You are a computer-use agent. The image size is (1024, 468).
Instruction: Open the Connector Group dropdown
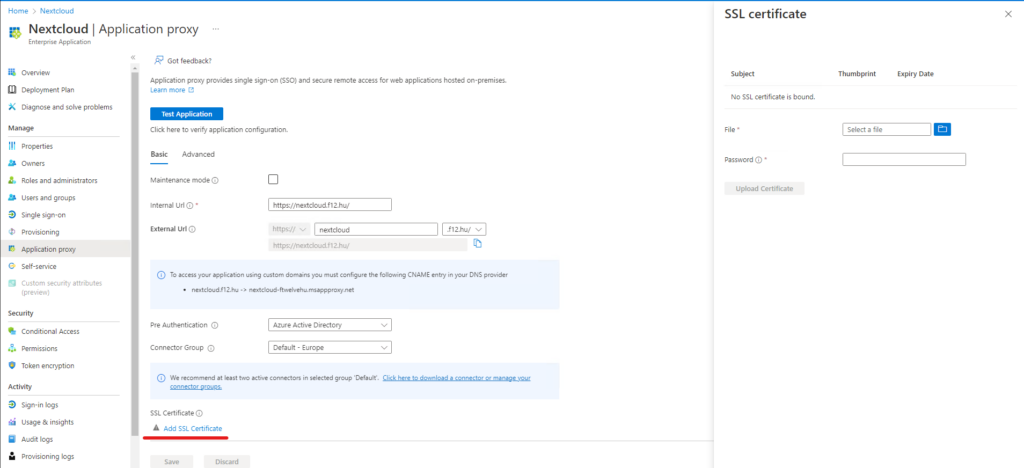click(330, 347)
